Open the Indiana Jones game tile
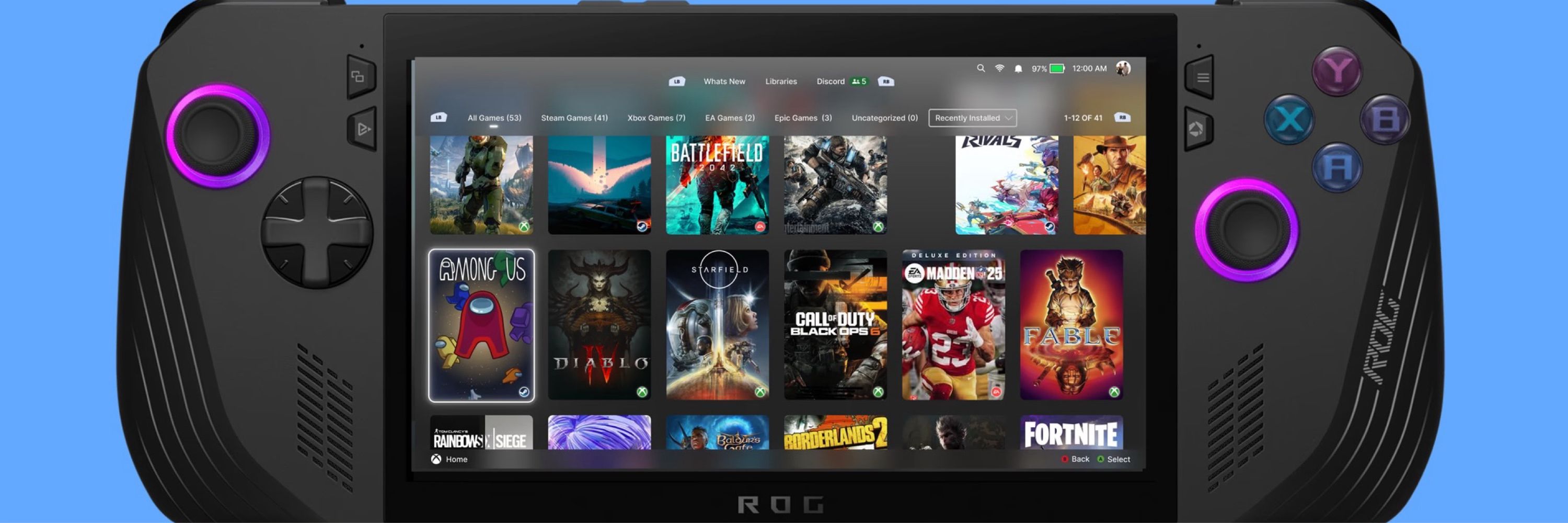This screenshot has height=523, width=1568. [x=1110, y=185]
